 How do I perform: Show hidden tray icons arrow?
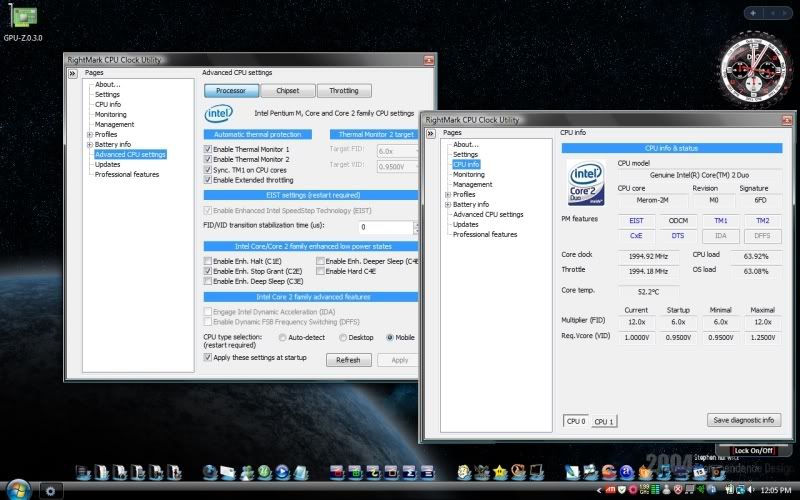click(x=599, y=490)
